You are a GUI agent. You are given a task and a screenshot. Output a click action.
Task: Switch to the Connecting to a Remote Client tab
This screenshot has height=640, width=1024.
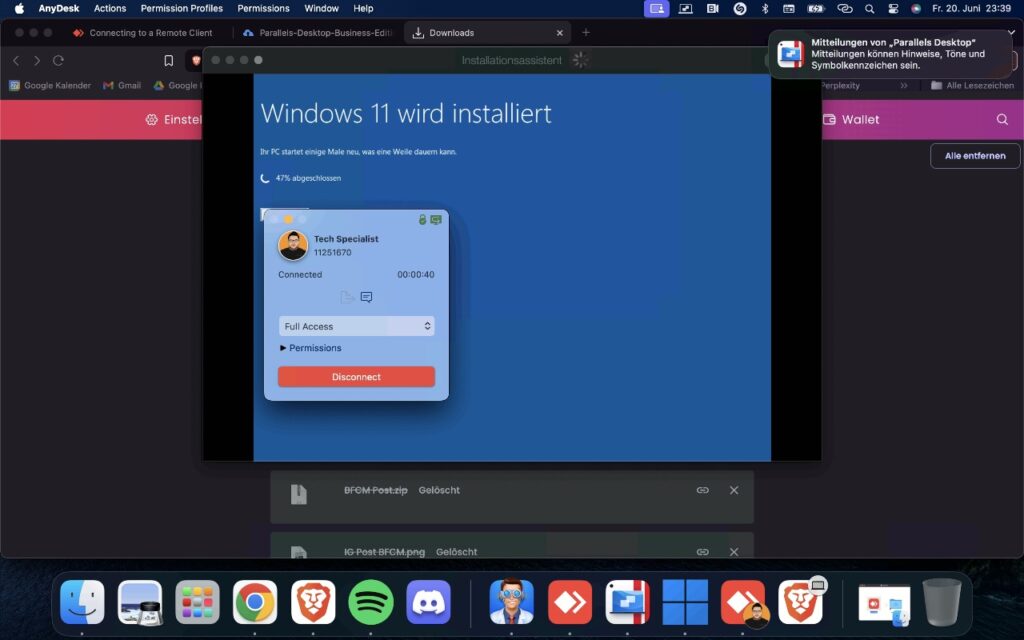(x=150, y=33)
